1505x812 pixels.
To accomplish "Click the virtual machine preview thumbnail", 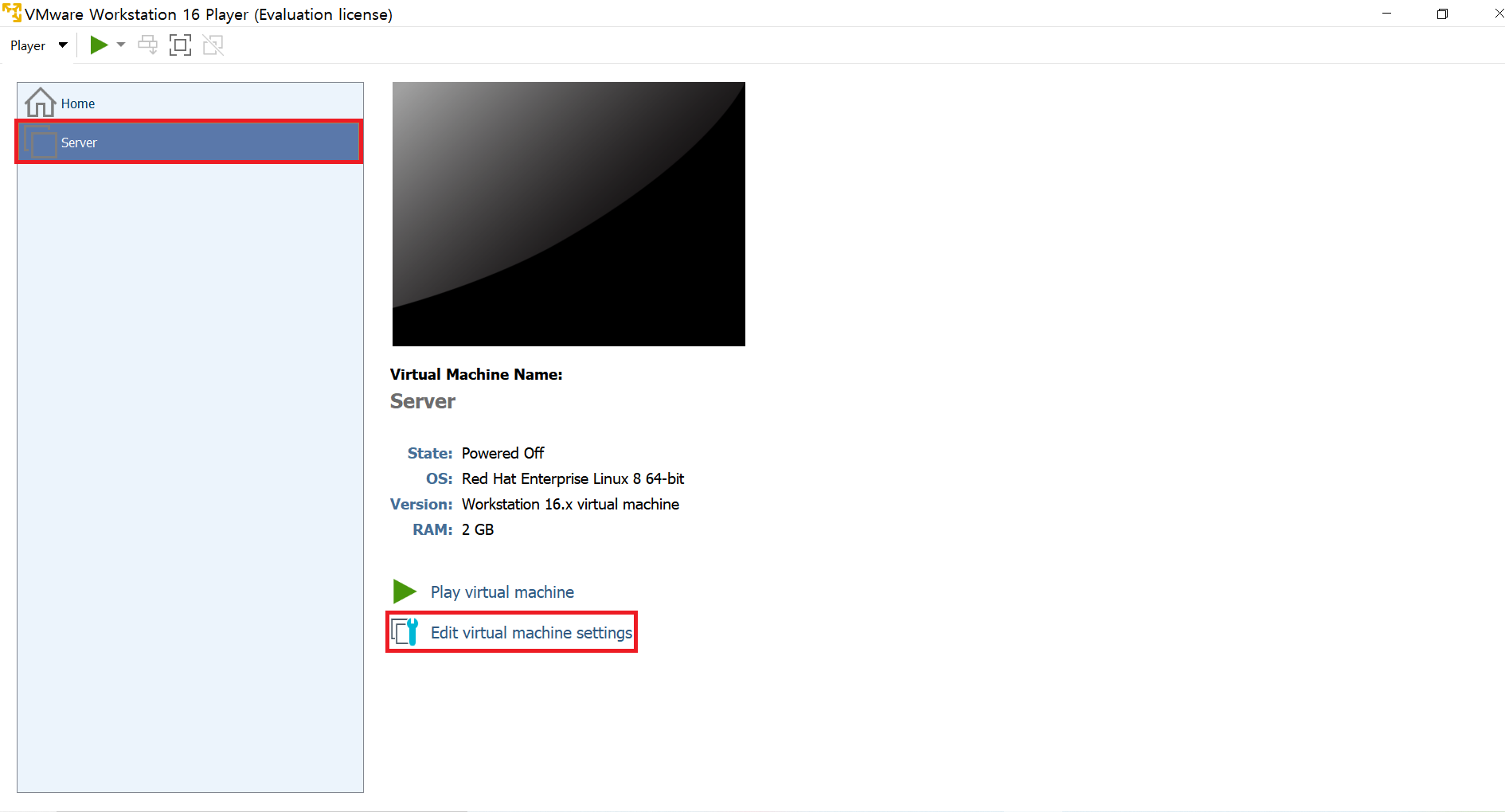I will [569, 214].
